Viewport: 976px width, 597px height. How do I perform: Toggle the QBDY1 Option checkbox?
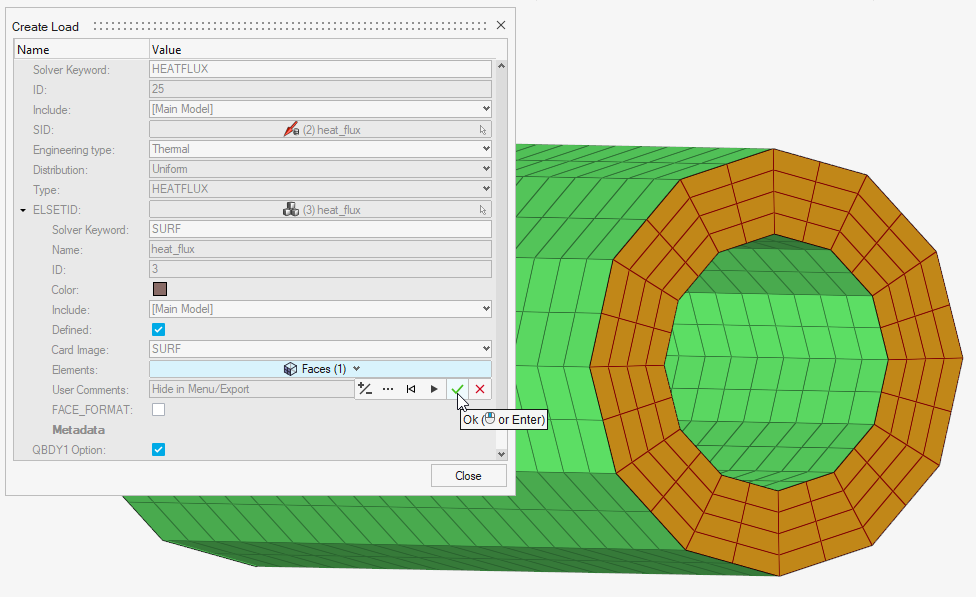click(158, 450)
